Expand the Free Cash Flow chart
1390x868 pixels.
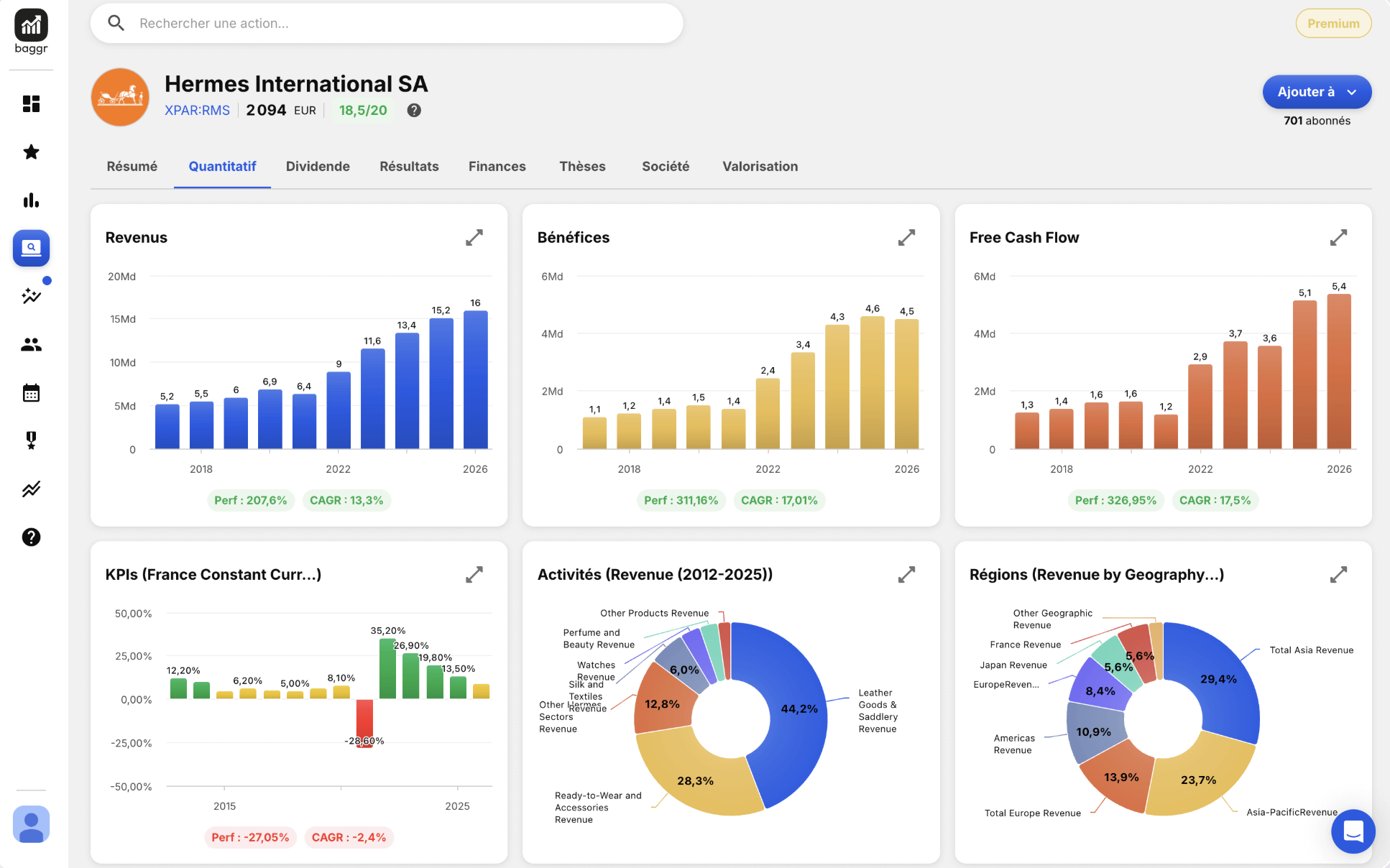pos(1338,237)
